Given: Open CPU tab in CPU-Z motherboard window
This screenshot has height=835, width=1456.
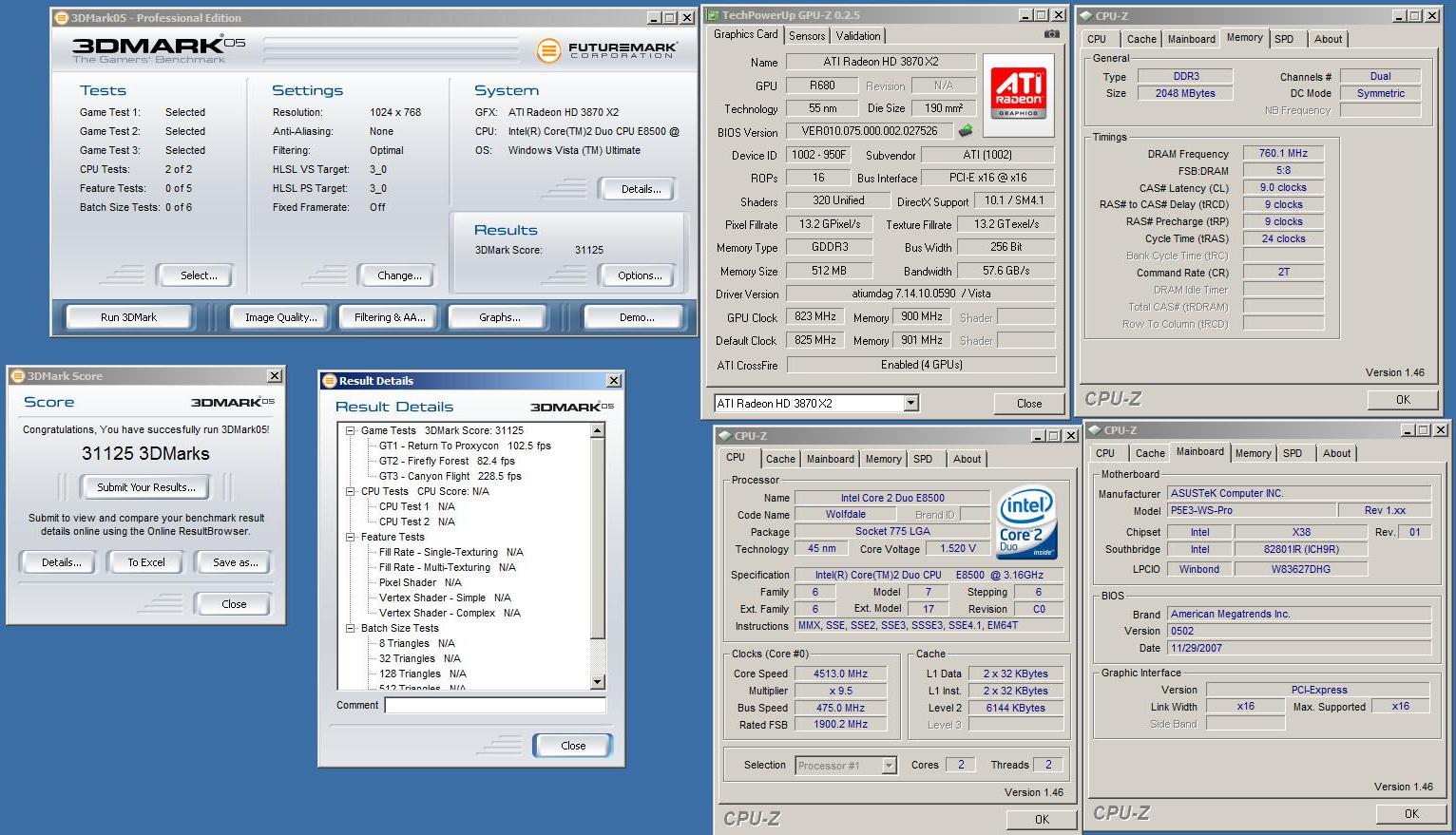Looking at the screenshot, I should click(x=1105, y=453).
